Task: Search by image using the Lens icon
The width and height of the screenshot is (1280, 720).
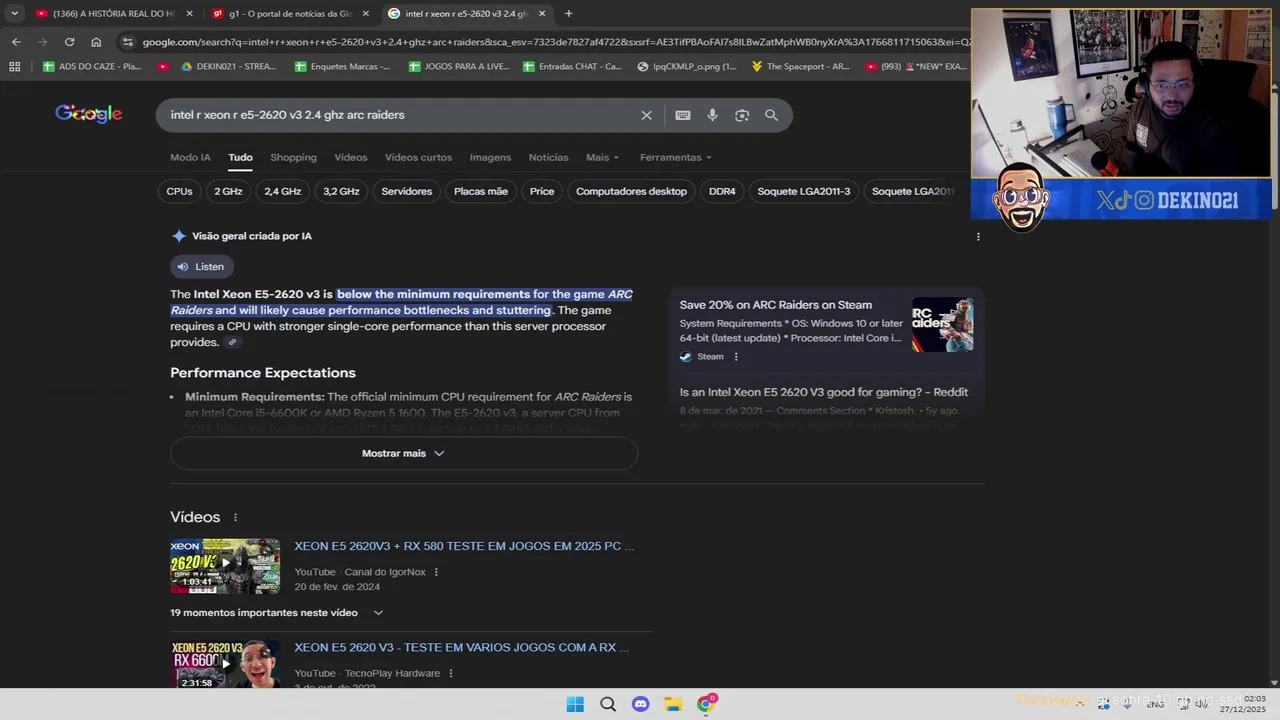Action: tap(742, 115)
